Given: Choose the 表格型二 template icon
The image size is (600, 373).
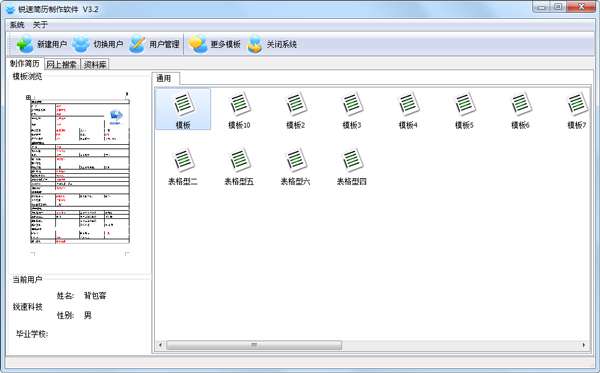Looking at the screenshot, I should (x=183, y=160).
